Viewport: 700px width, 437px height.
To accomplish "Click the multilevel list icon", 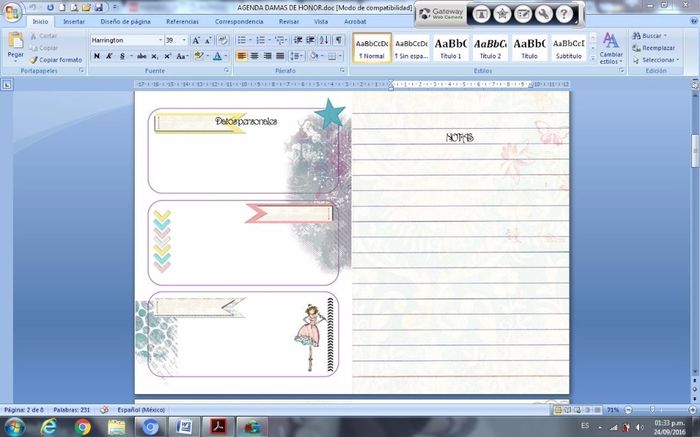I will pyautogui.click(x=279, y=40).
